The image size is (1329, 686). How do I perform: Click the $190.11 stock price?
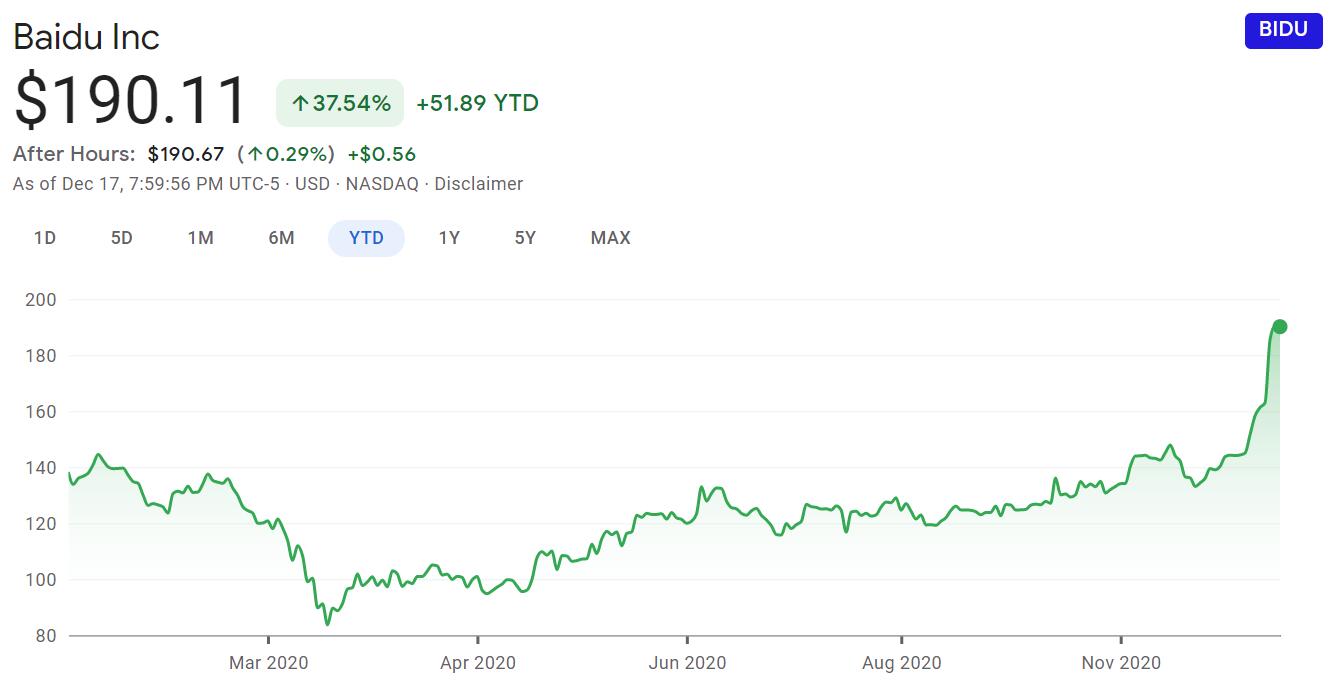tap(131, 100)
